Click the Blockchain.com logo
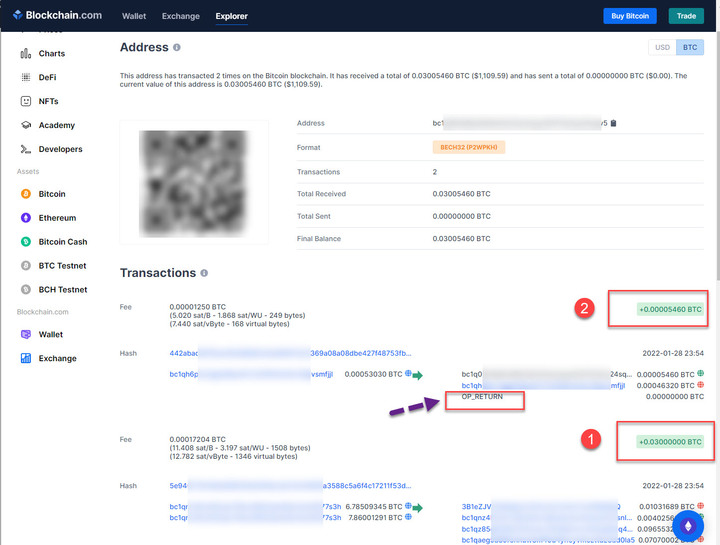This screenshot has width=720, height=545. (57, 15)
